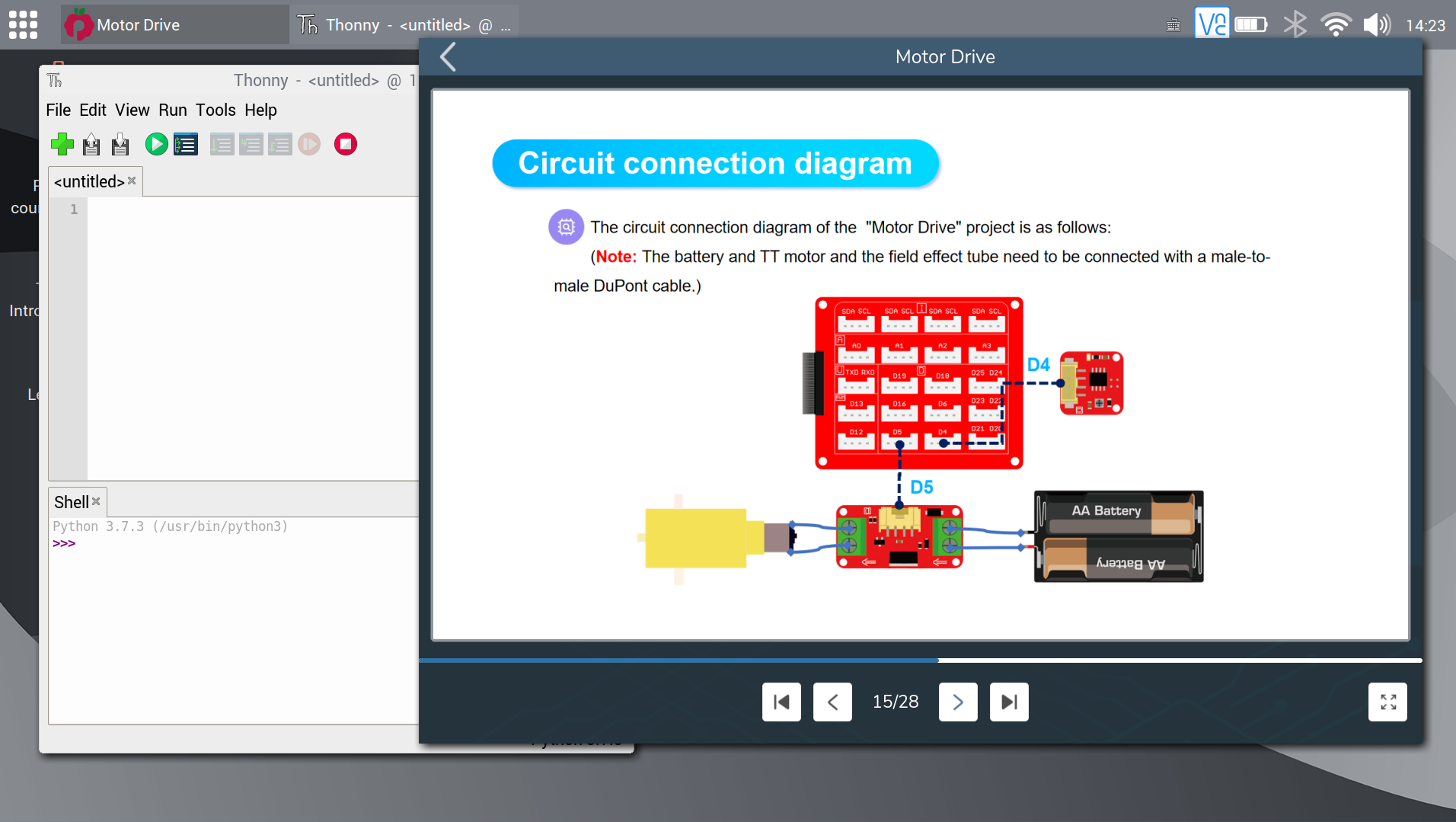This screenshot has width=1456, height=822.
Task: Click the AA Battery holder image
Action: point(1119,537)
